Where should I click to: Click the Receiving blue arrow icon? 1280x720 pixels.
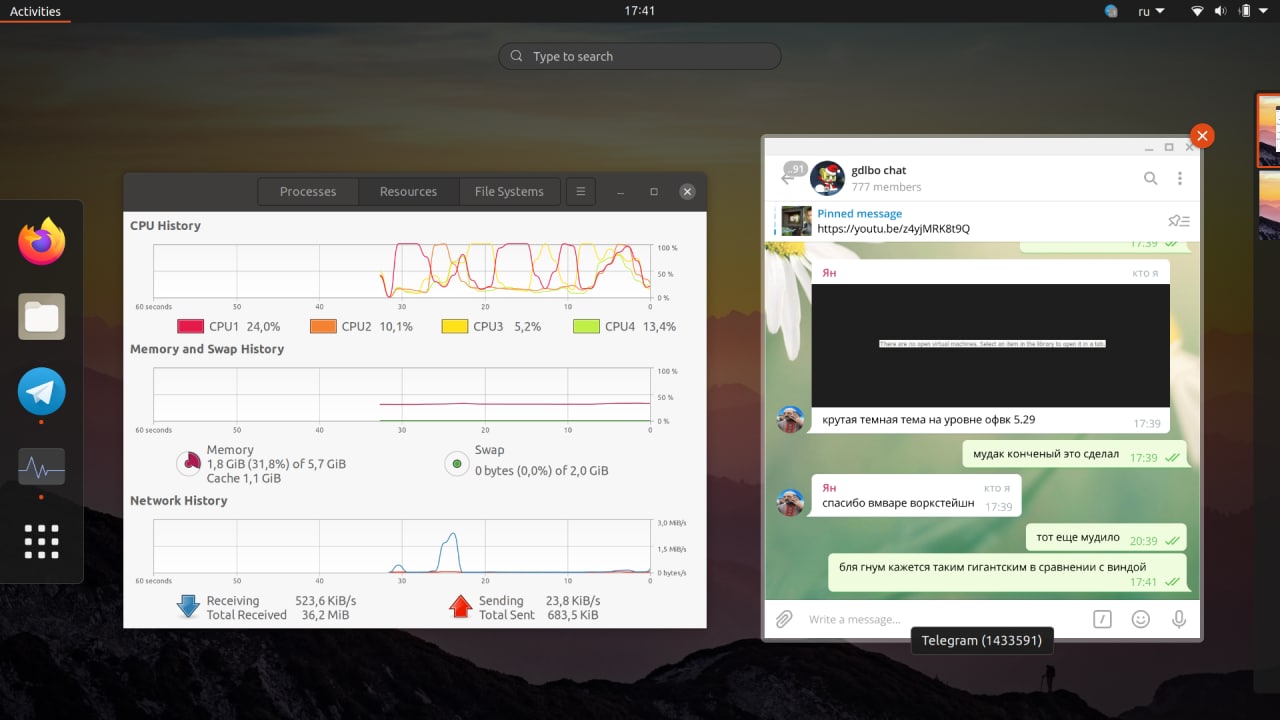188,606
